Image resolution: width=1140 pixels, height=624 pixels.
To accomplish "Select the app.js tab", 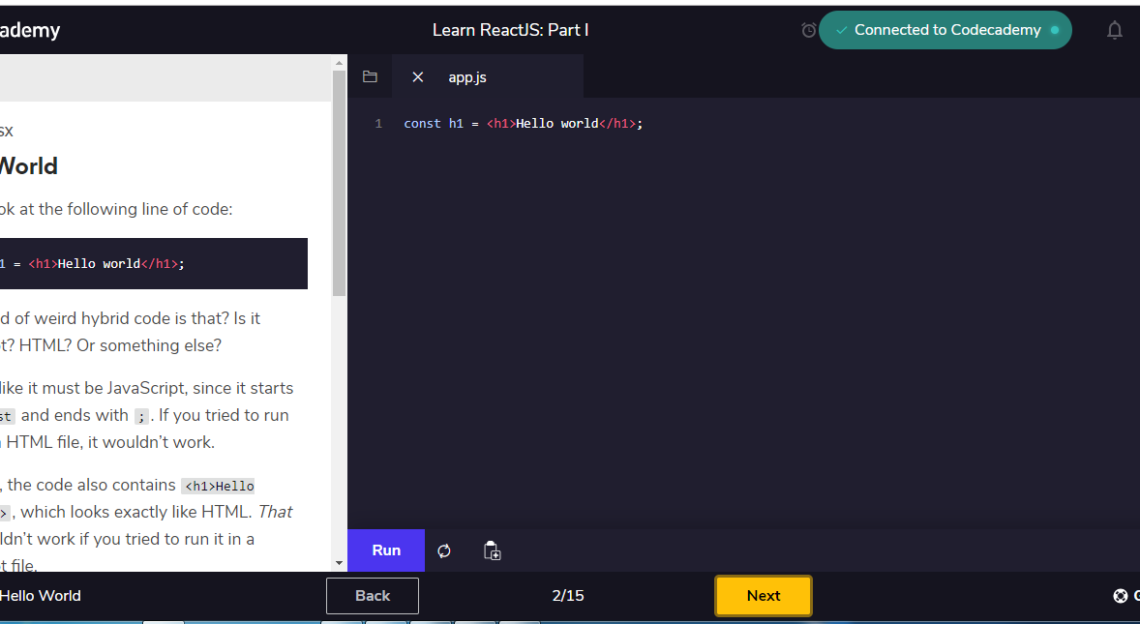I will pos(467,77).
